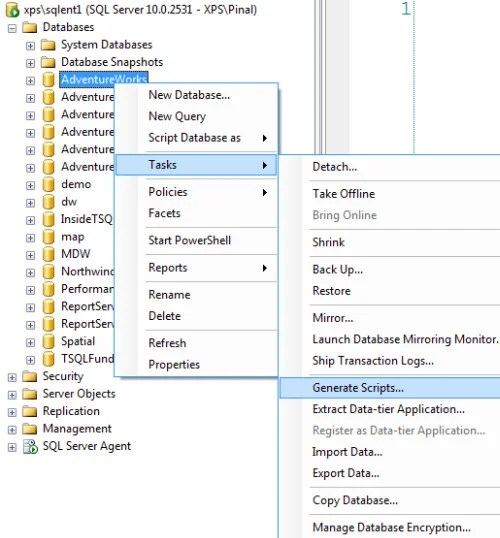Click Generate Scripts... menu item
Viewport: 500px width, 538px height.
[x=390, y=388]
